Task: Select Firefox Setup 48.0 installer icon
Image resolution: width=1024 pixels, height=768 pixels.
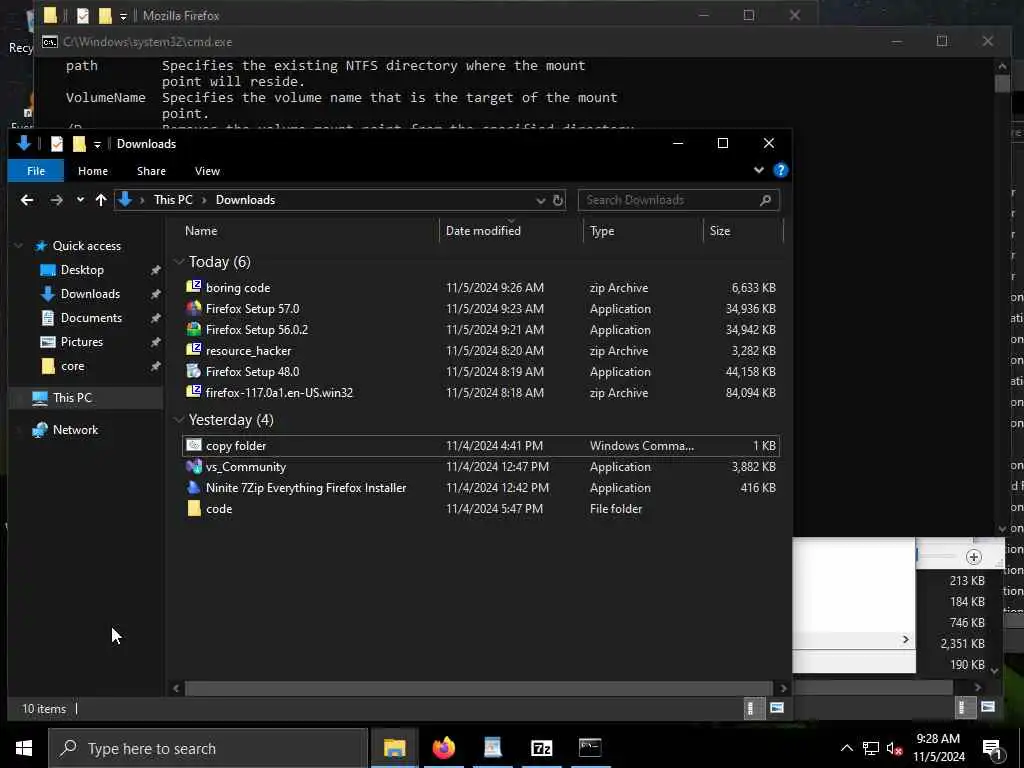Action: [193, 371]
